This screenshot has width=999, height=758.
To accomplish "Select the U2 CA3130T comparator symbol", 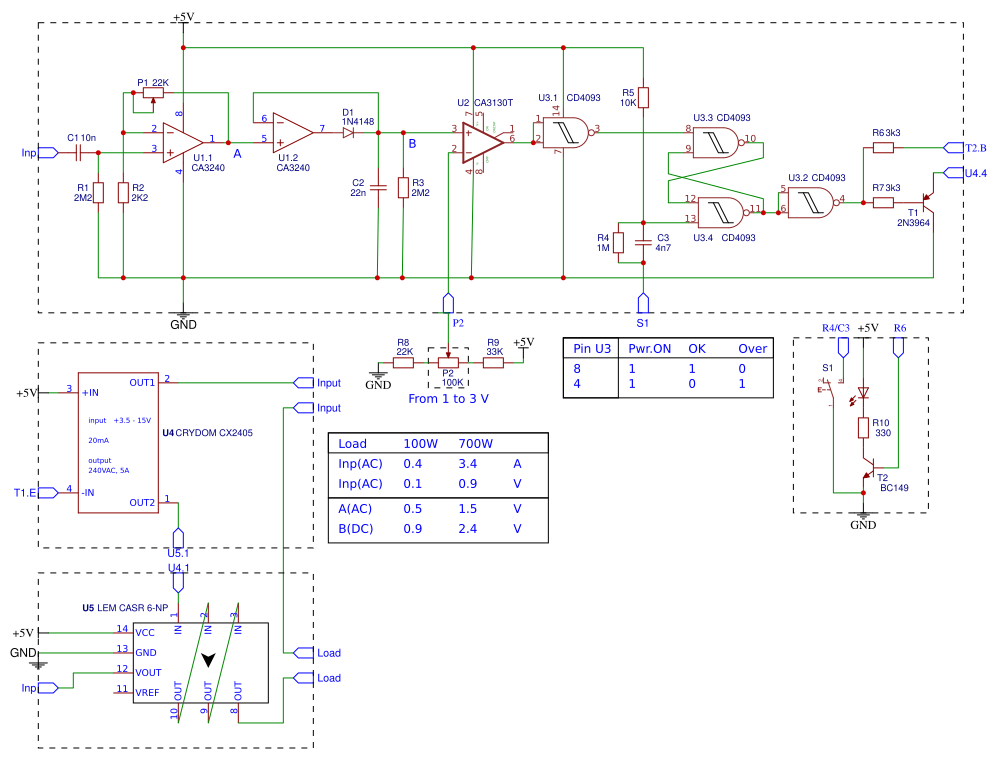I will pyautogui.click(x=480, y=142).
